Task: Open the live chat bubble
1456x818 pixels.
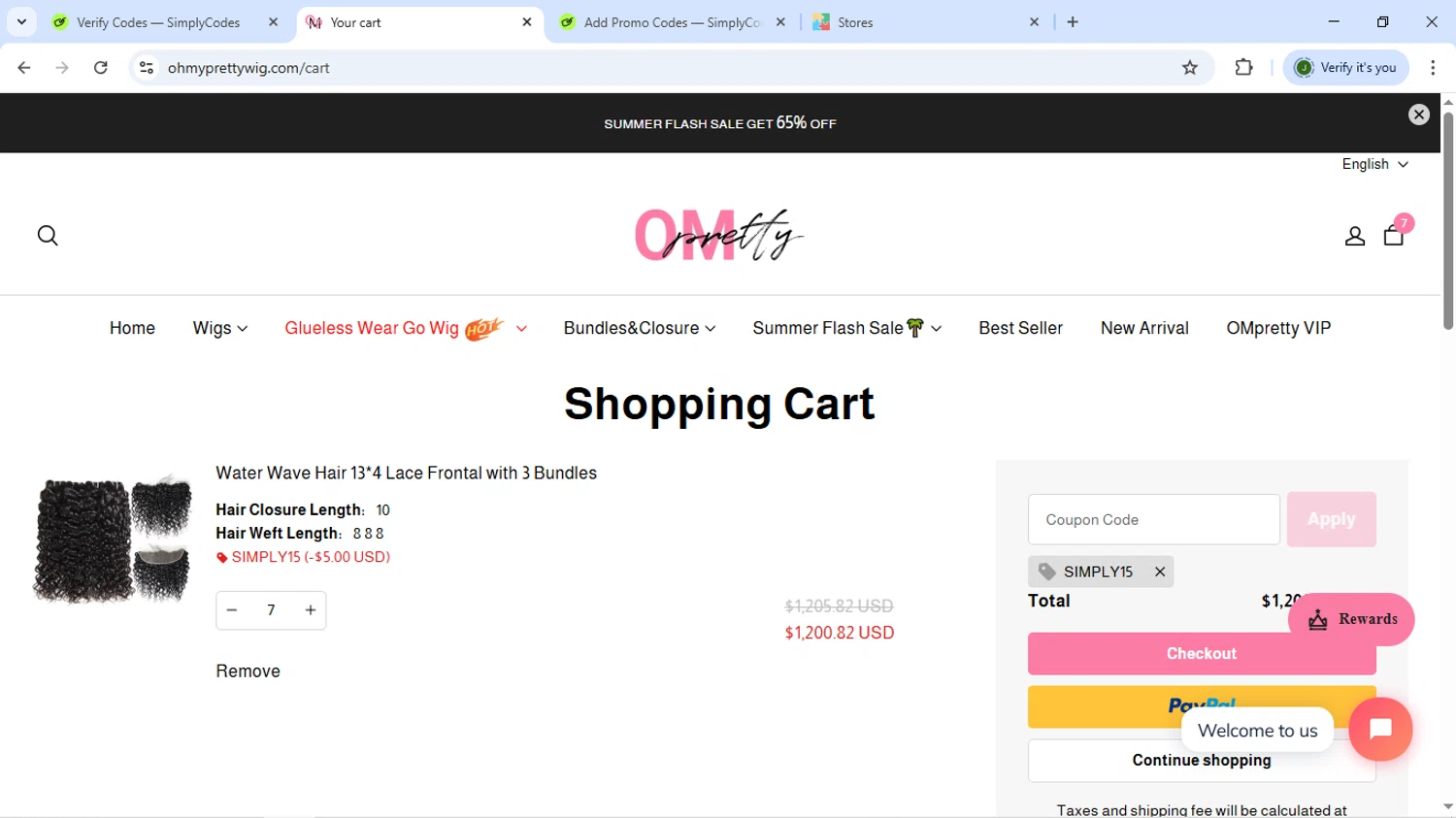Action: (x=1380, y=730)
